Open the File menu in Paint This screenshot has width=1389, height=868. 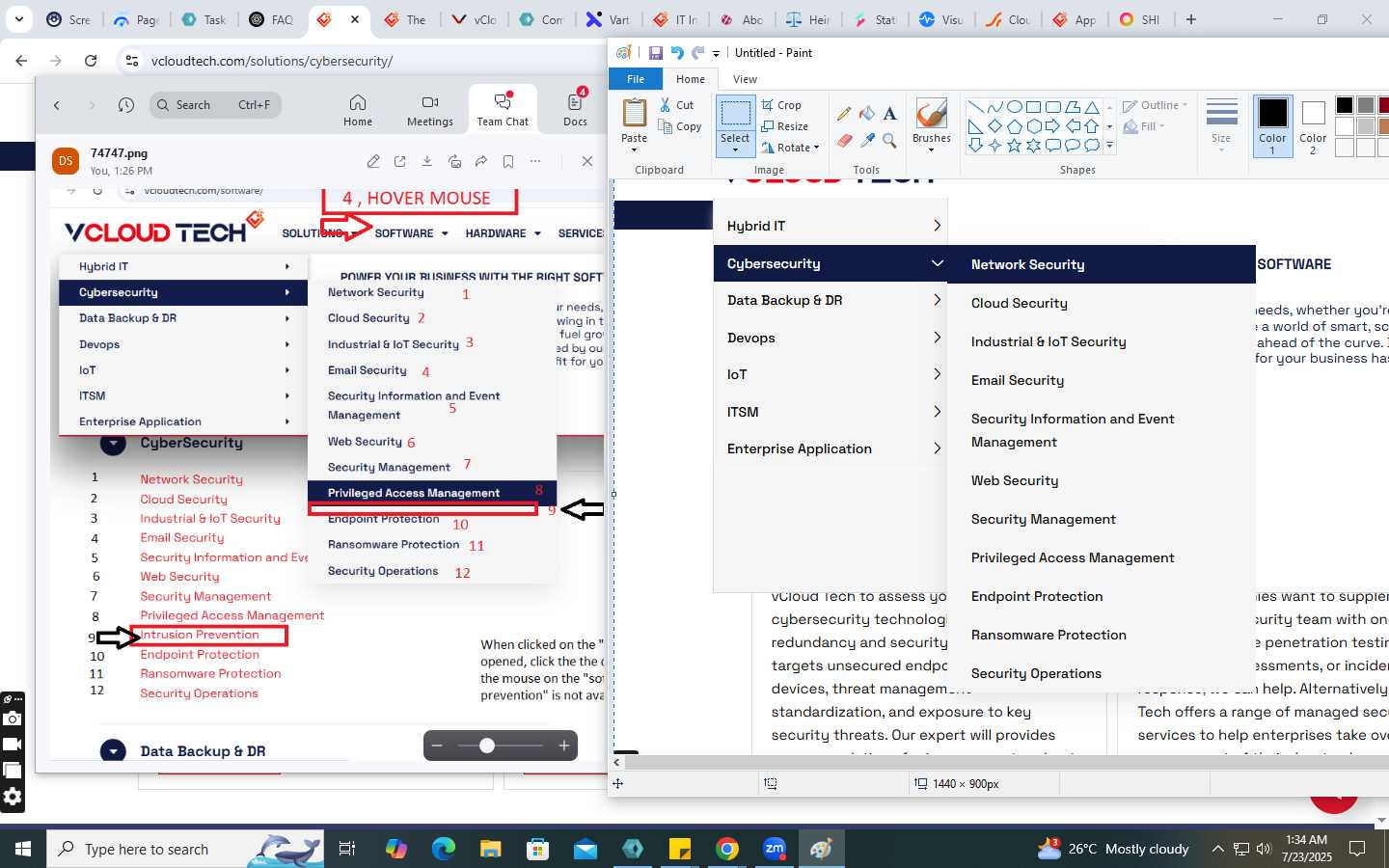[636, 79]
